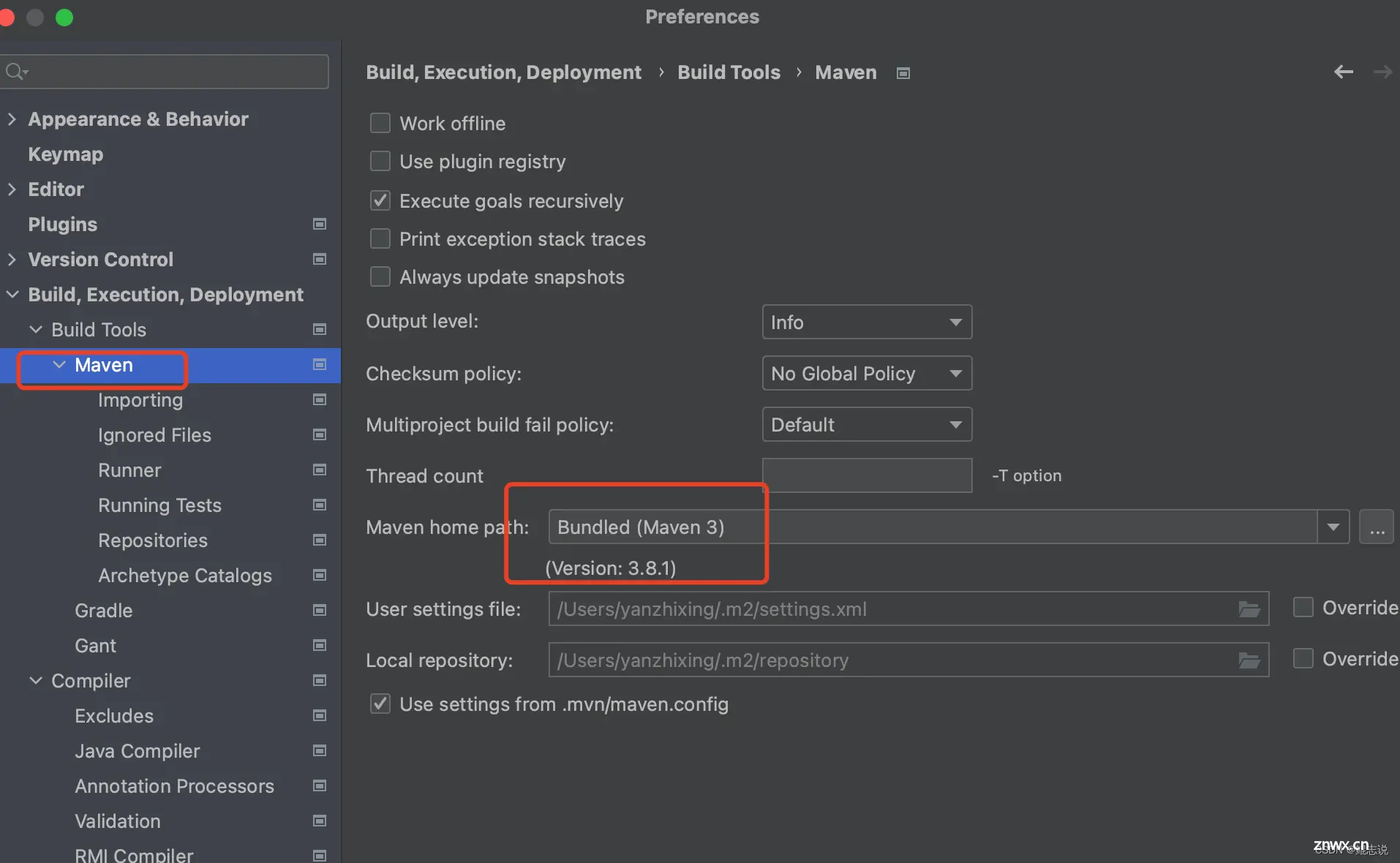Viewport: 1400px width, 863px height.
Task: Enable Always update snapshots checkbox
Action: point(380,276)
